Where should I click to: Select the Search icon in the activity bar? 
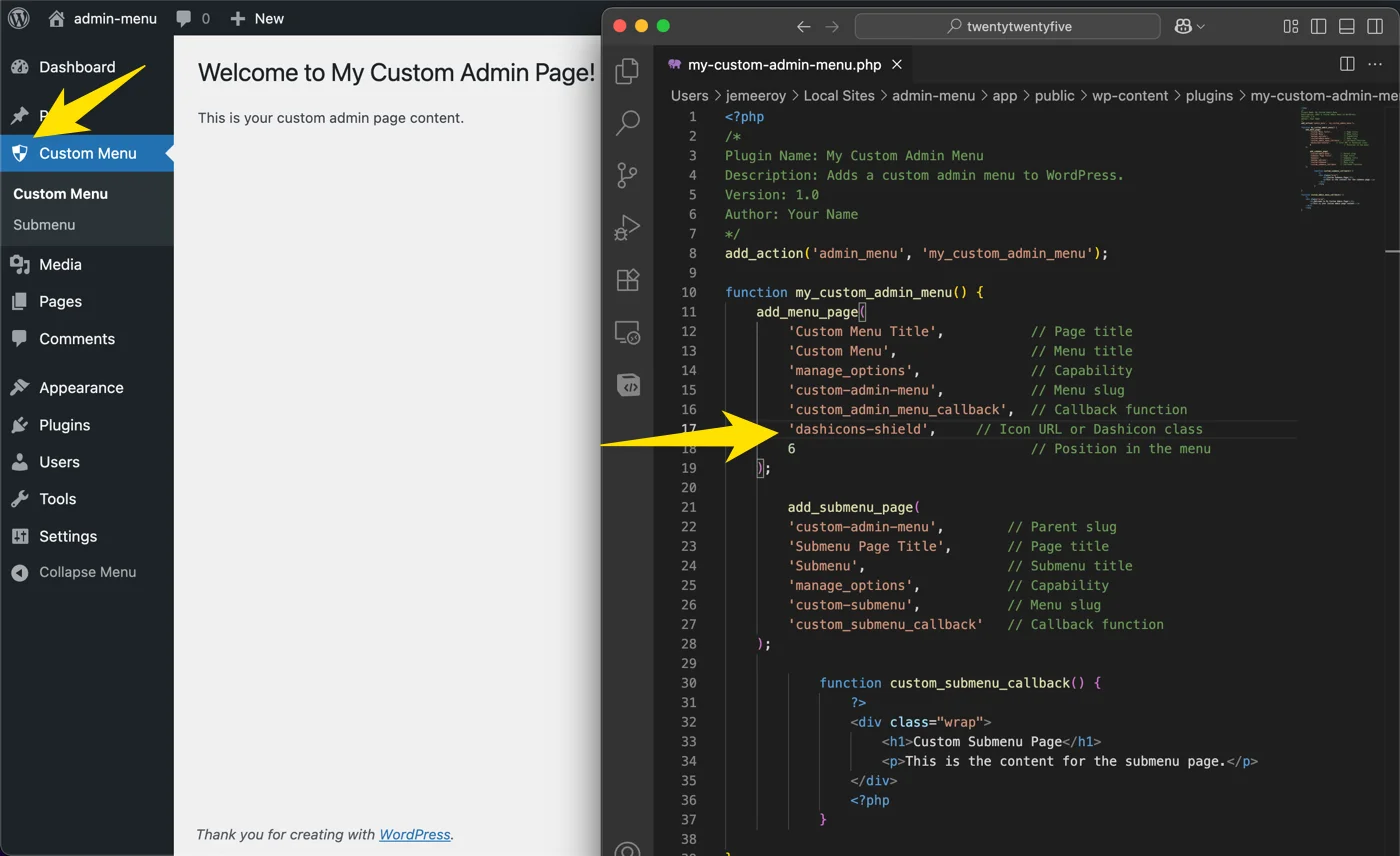coord(627,122)
